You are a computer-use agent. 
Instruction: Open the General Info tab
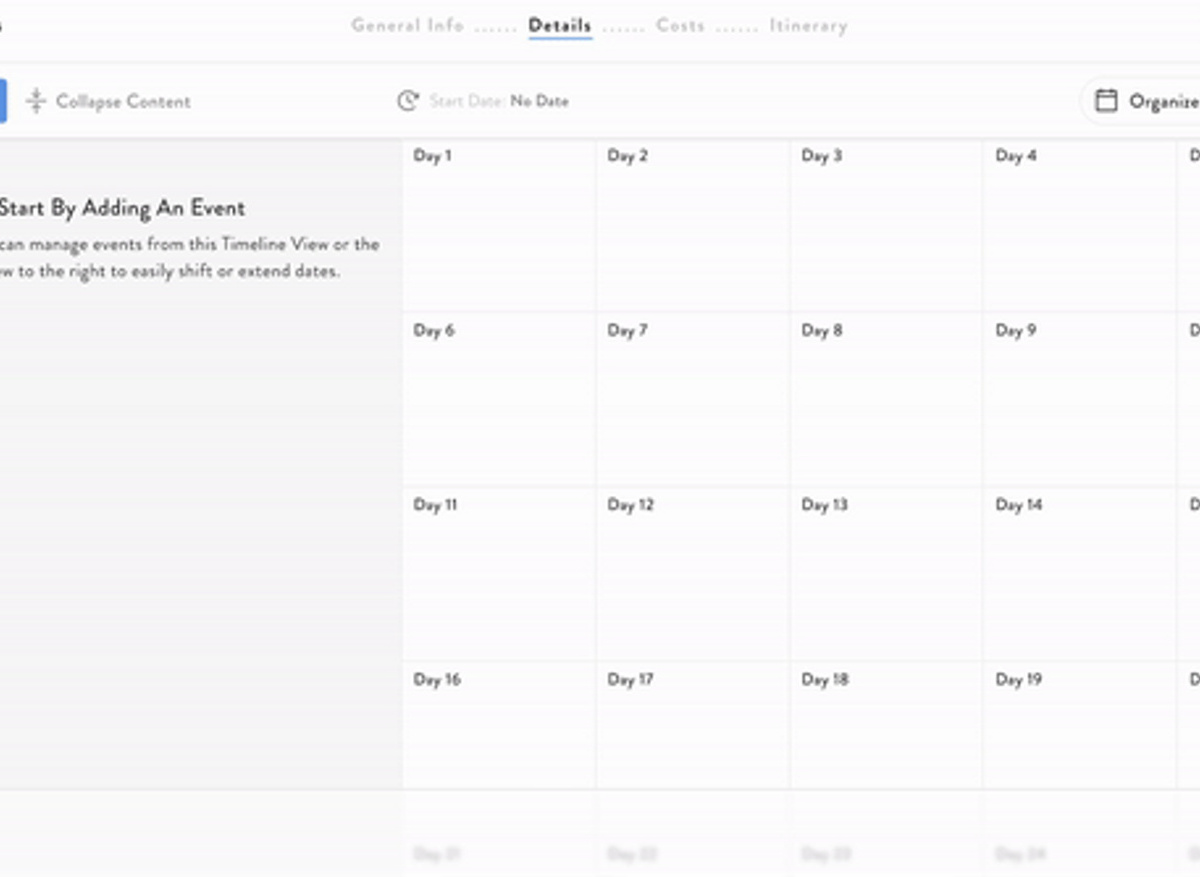point(407,26)
